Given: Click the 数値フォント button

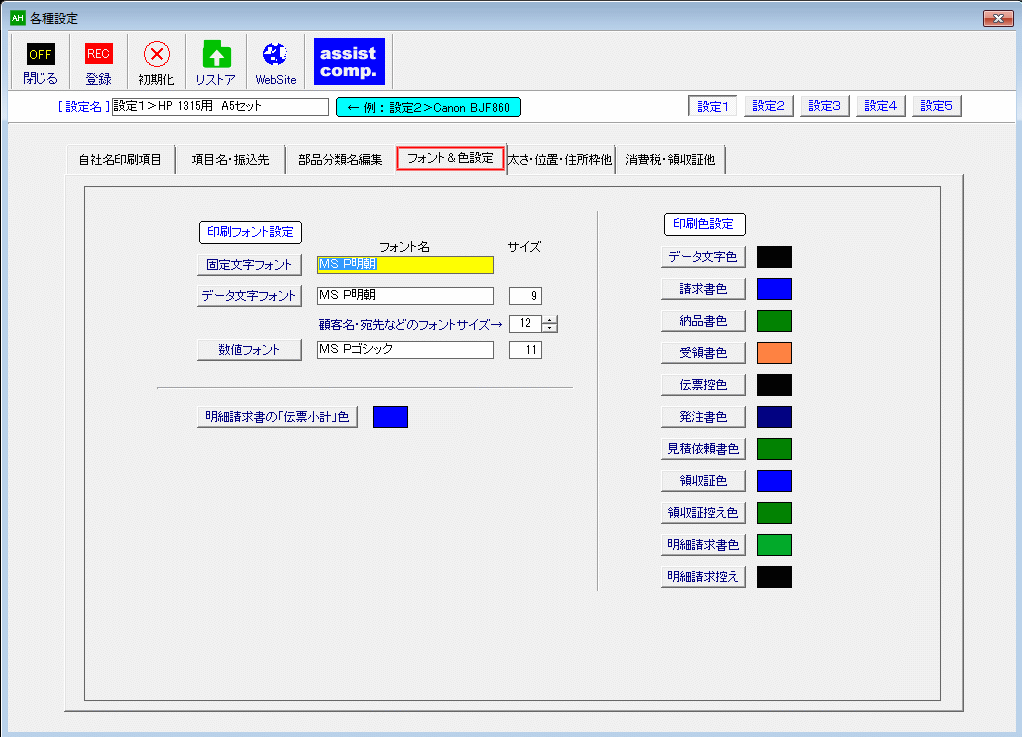Looking at the screenshot, I should coord(249,349).
